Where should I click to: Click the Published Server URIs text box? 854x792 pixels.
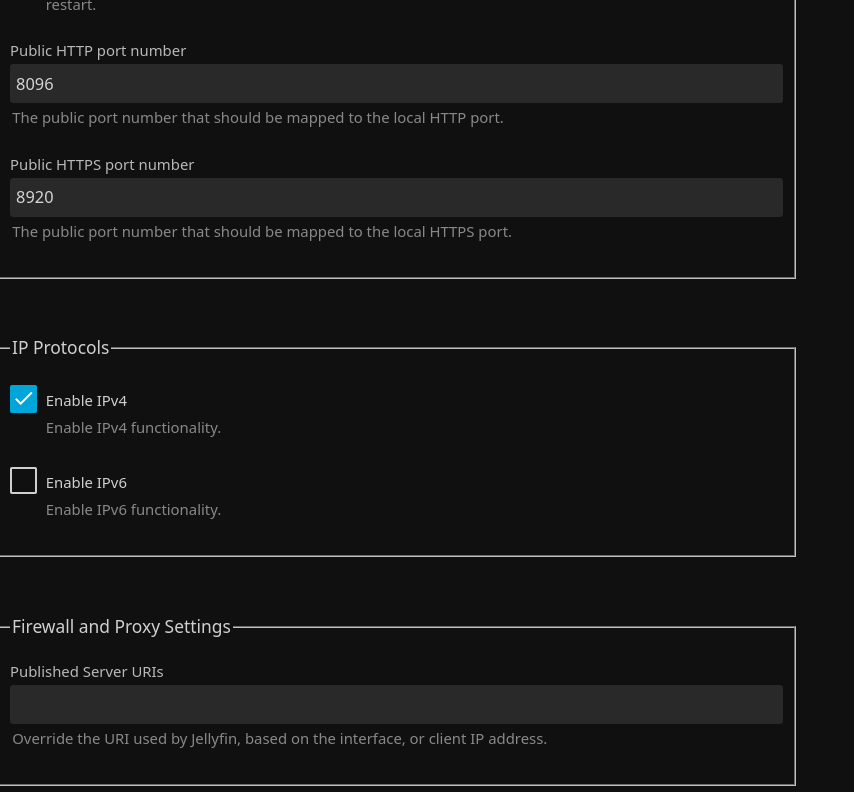[x=396, y=705]
